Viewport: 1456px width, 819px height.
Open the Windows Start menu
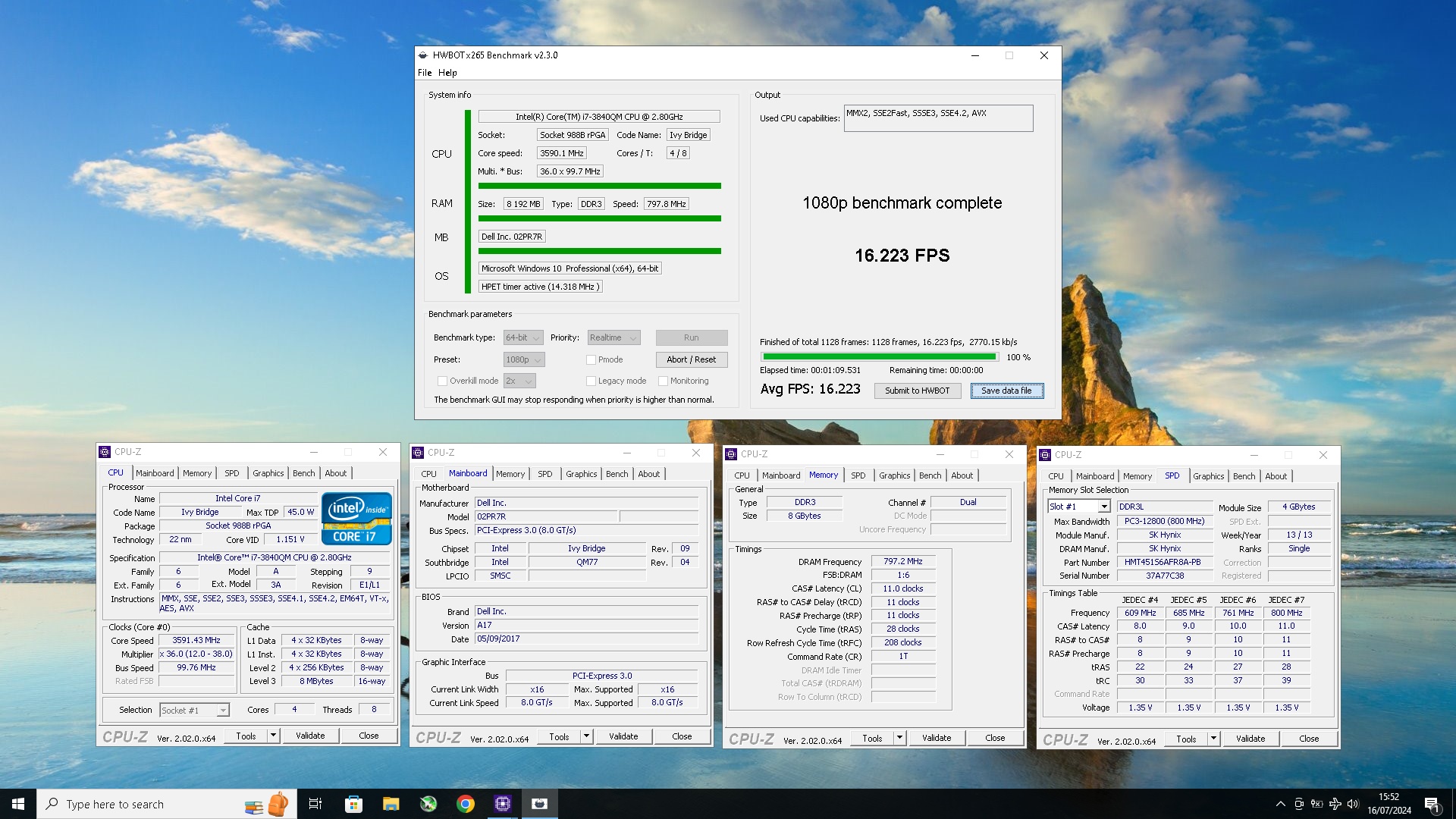(18, 804)
